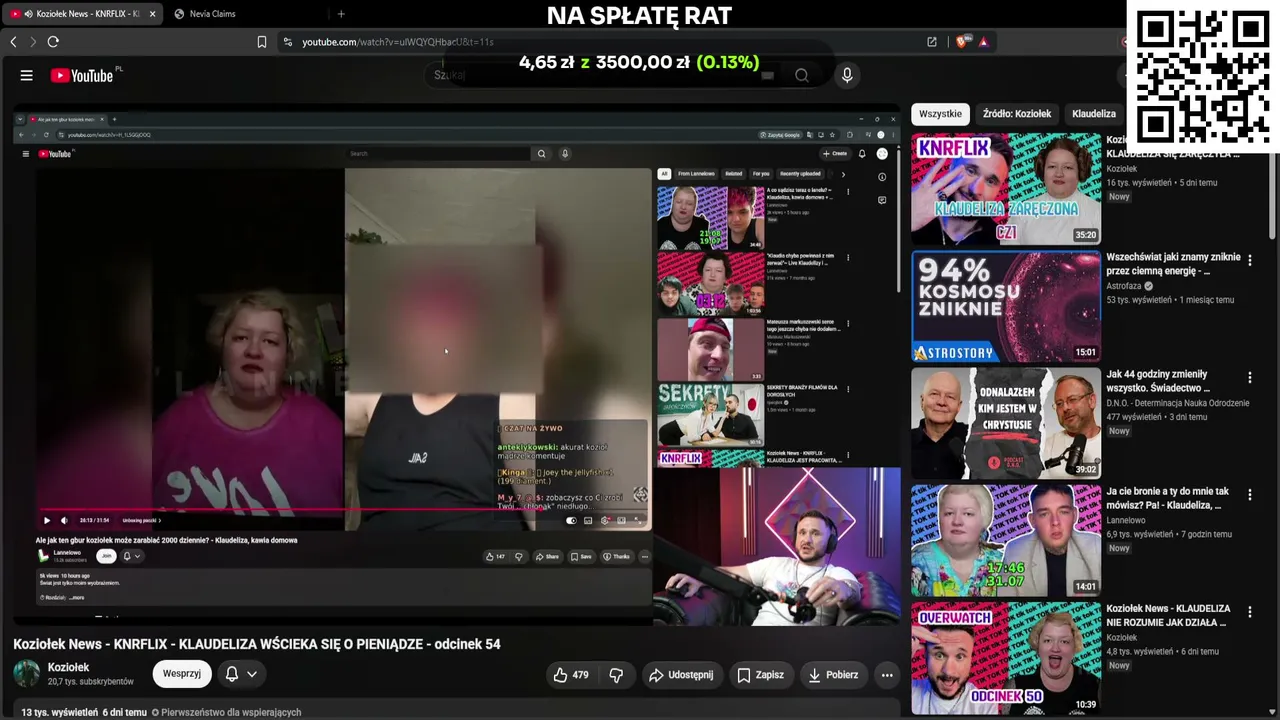Open the Koziołek channel name link under the title

coord(68,667)
